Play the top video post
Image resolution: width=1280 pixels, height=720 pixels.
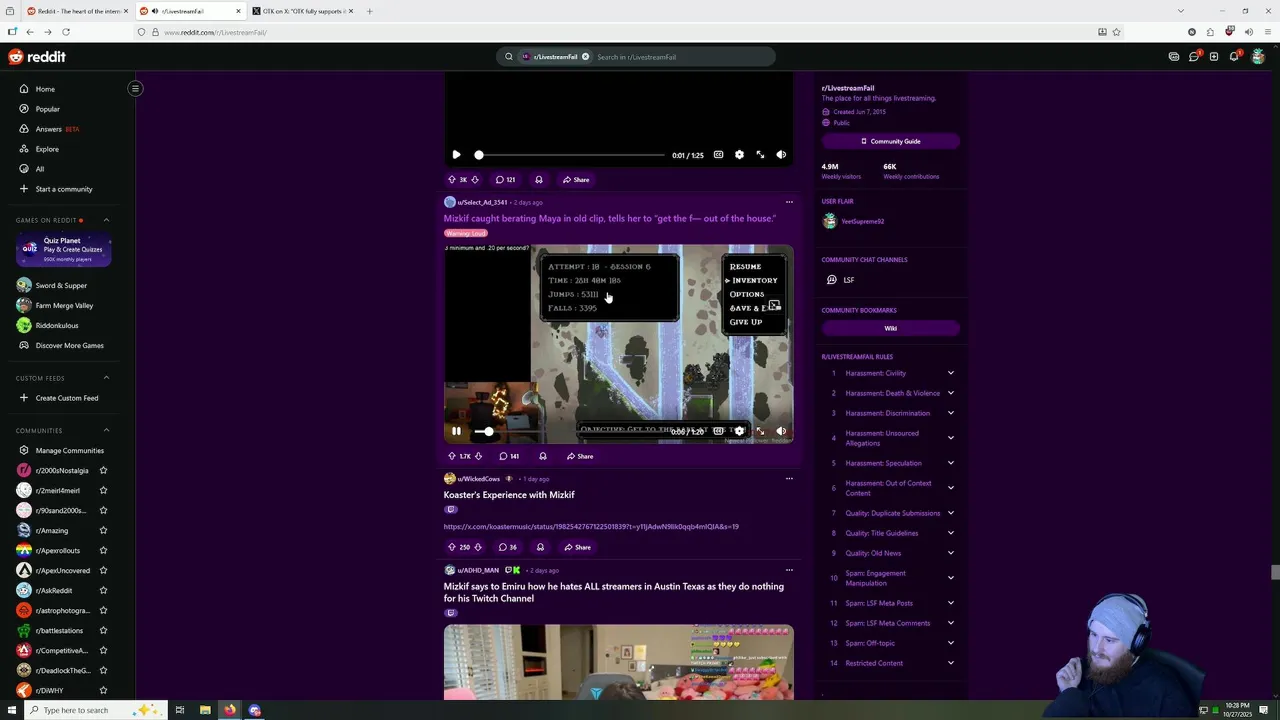(x=456, y=155)
